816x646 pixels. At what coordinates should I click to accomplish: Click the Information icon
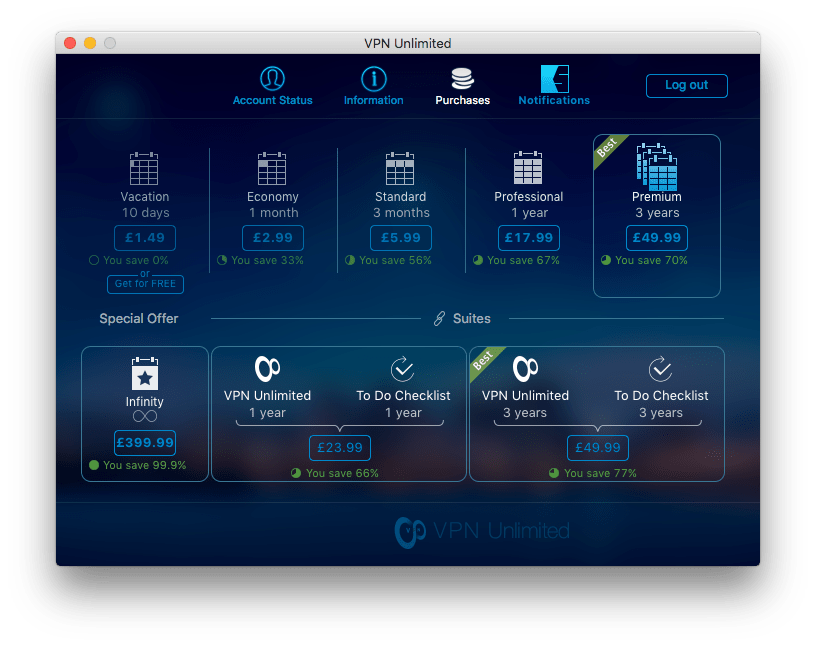[x=373, y=78]
